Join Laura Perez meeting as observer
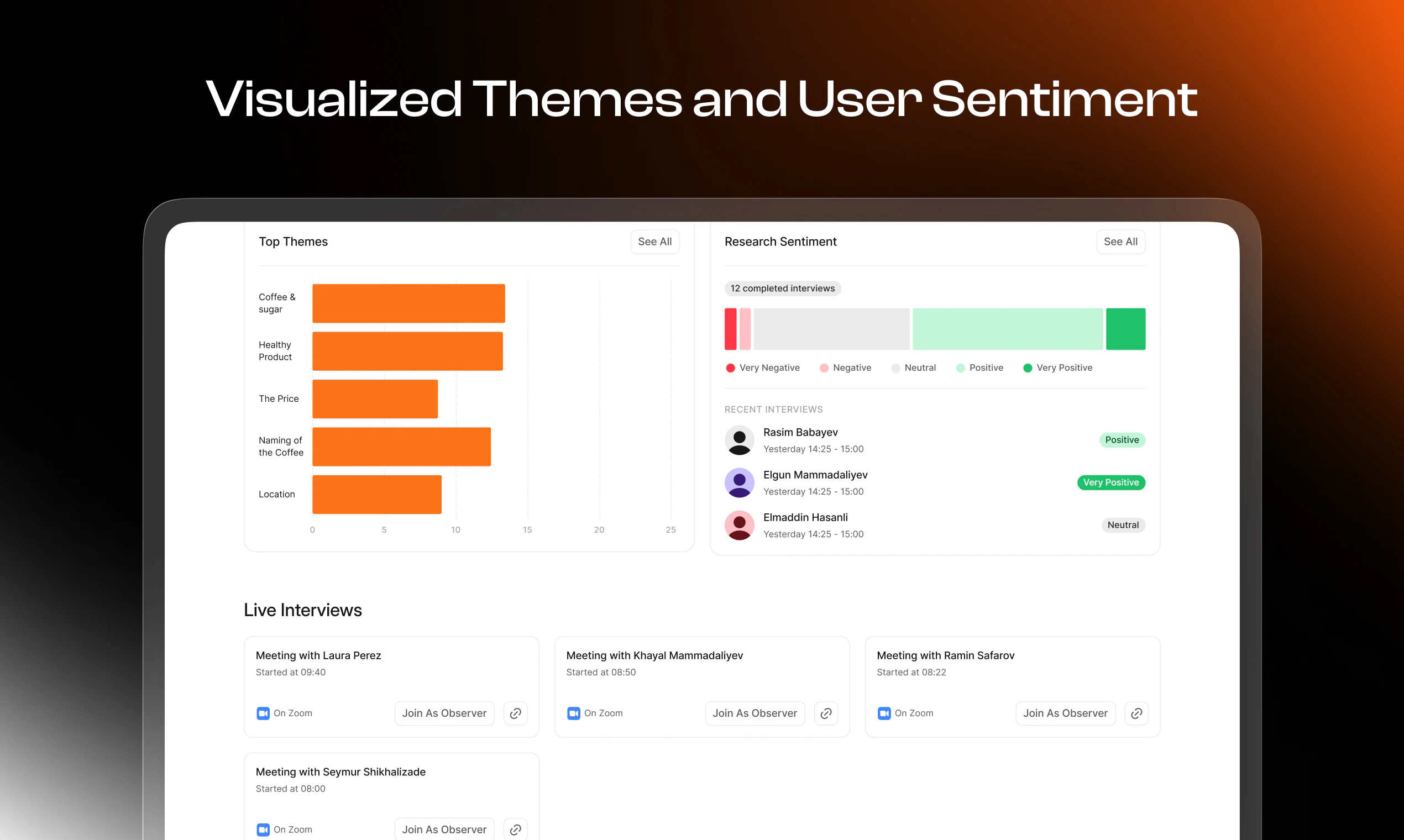Screen dimensions: 1404x840 (x=444, y=713)
